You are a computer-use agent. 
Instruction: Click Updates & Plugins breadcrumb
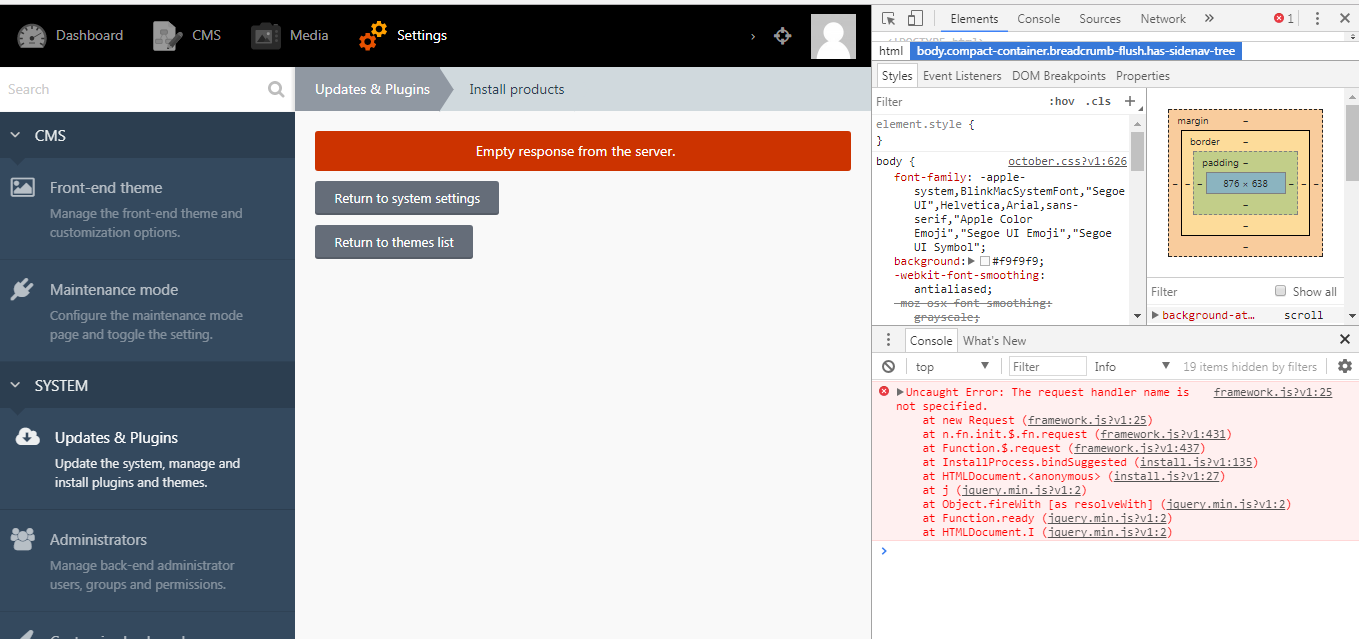click(372, 89)
